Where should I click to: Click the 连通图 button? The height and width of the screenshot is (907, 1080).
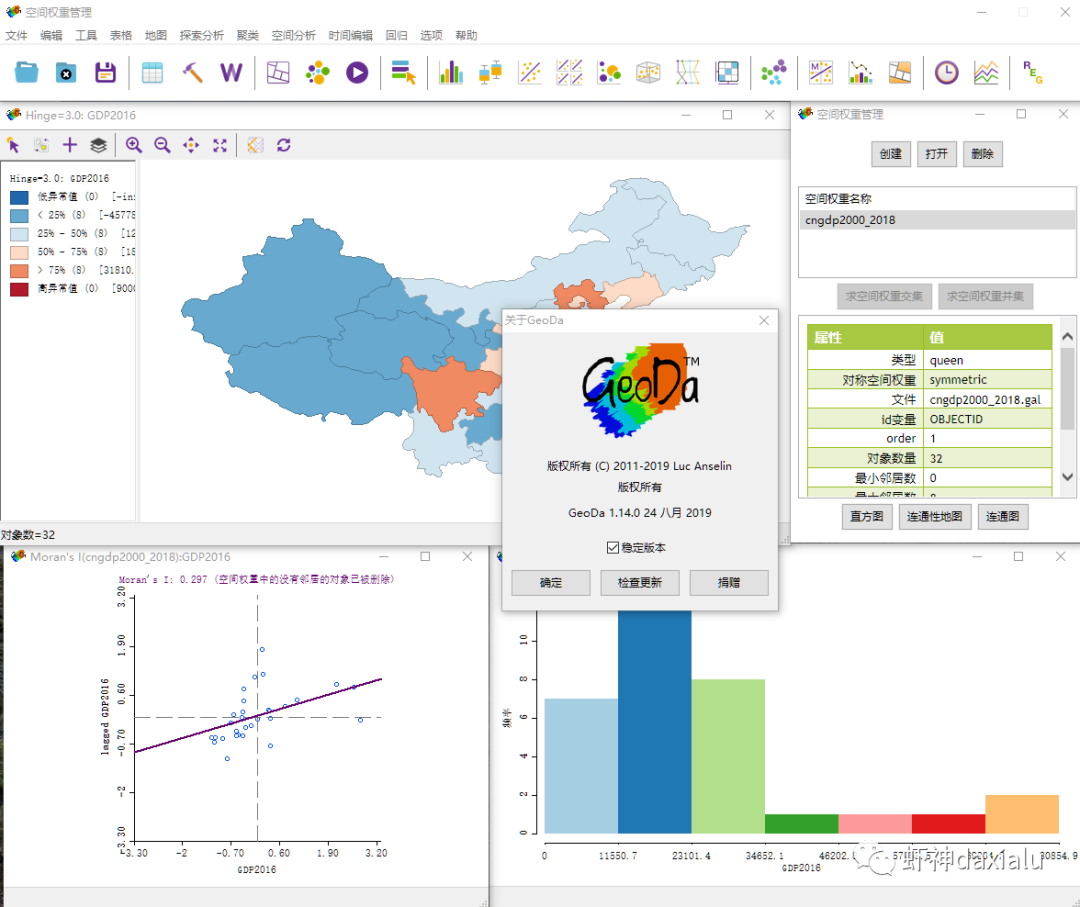pos(1003,517)
